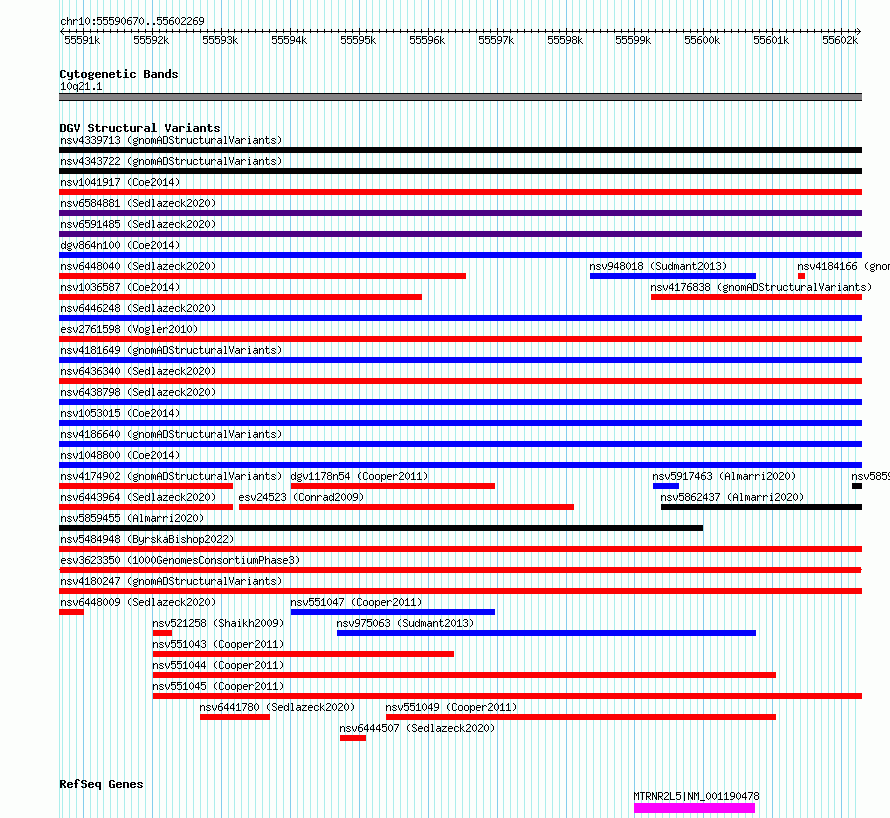
Task: Select nsv551045 (Cooper2011) label
Action: point(218,686)
